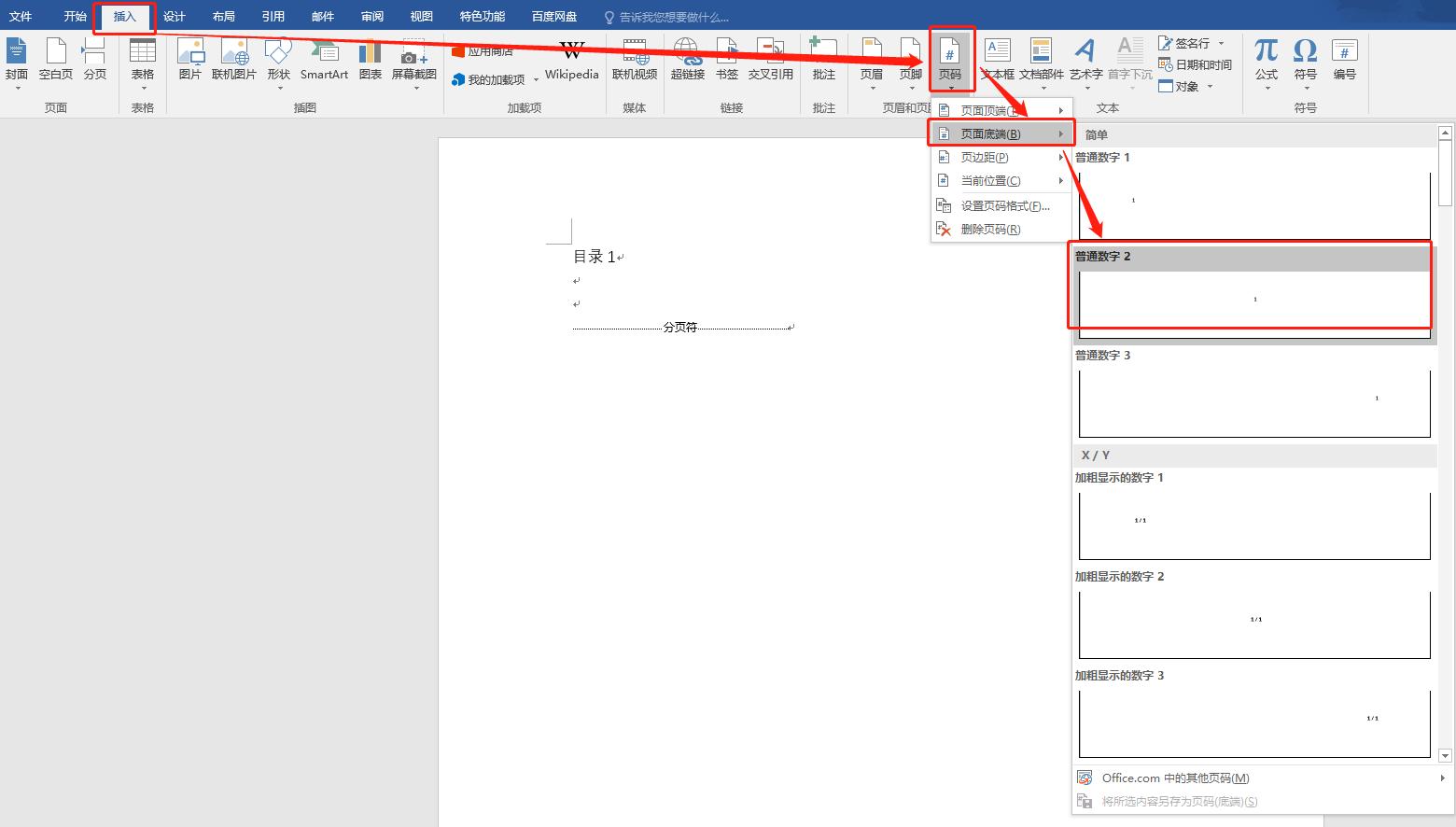Image resolution: width=1456 pixels, height=827 pixels.
Task: Click the page number (页码) button
Action: coord(950,62)
